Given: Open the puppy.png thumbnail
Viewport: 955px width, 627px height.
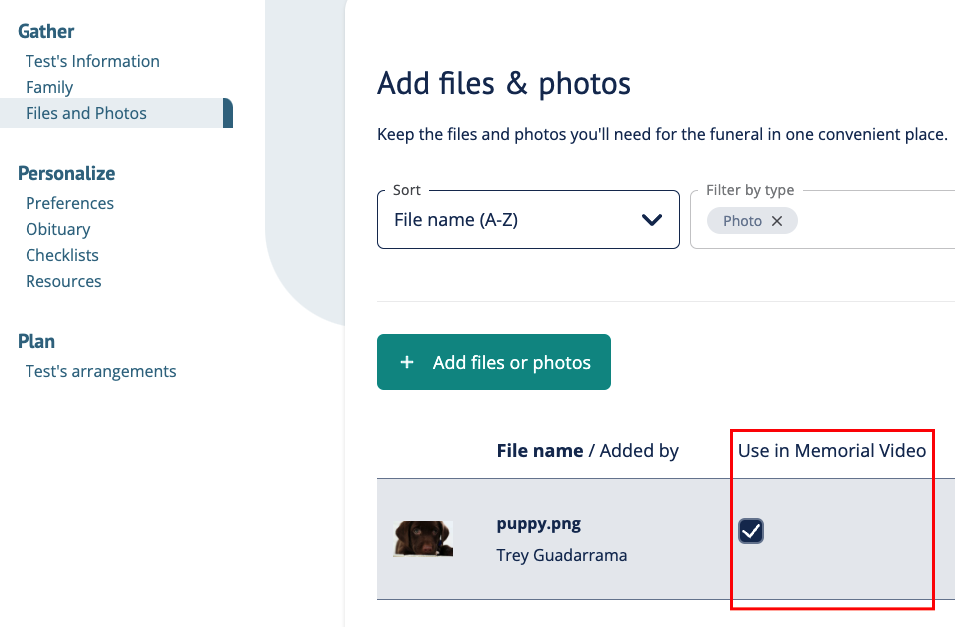Looking at the screenshot, I should [x=423, y=539].
